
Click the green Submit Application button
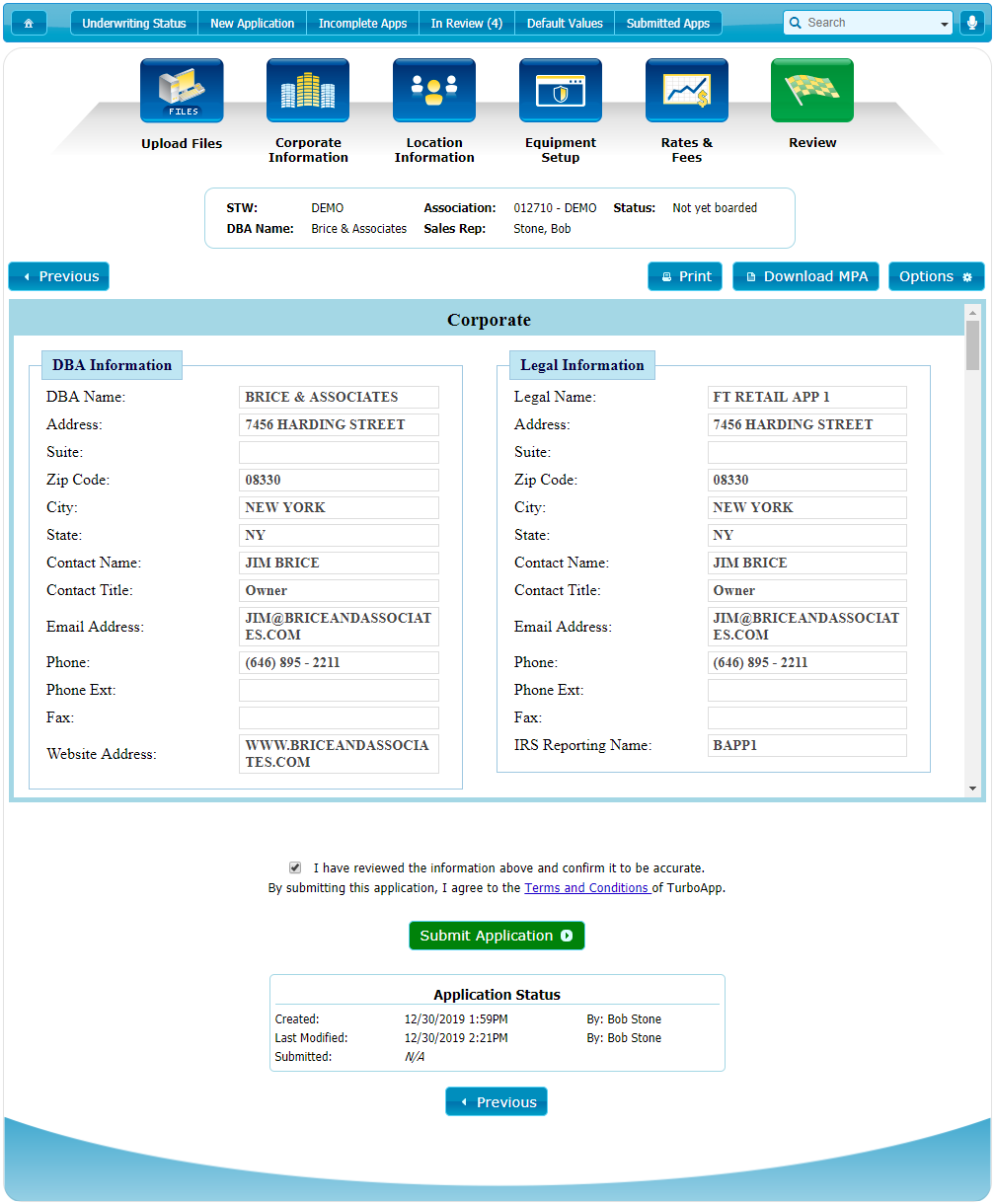click(497, 936)
